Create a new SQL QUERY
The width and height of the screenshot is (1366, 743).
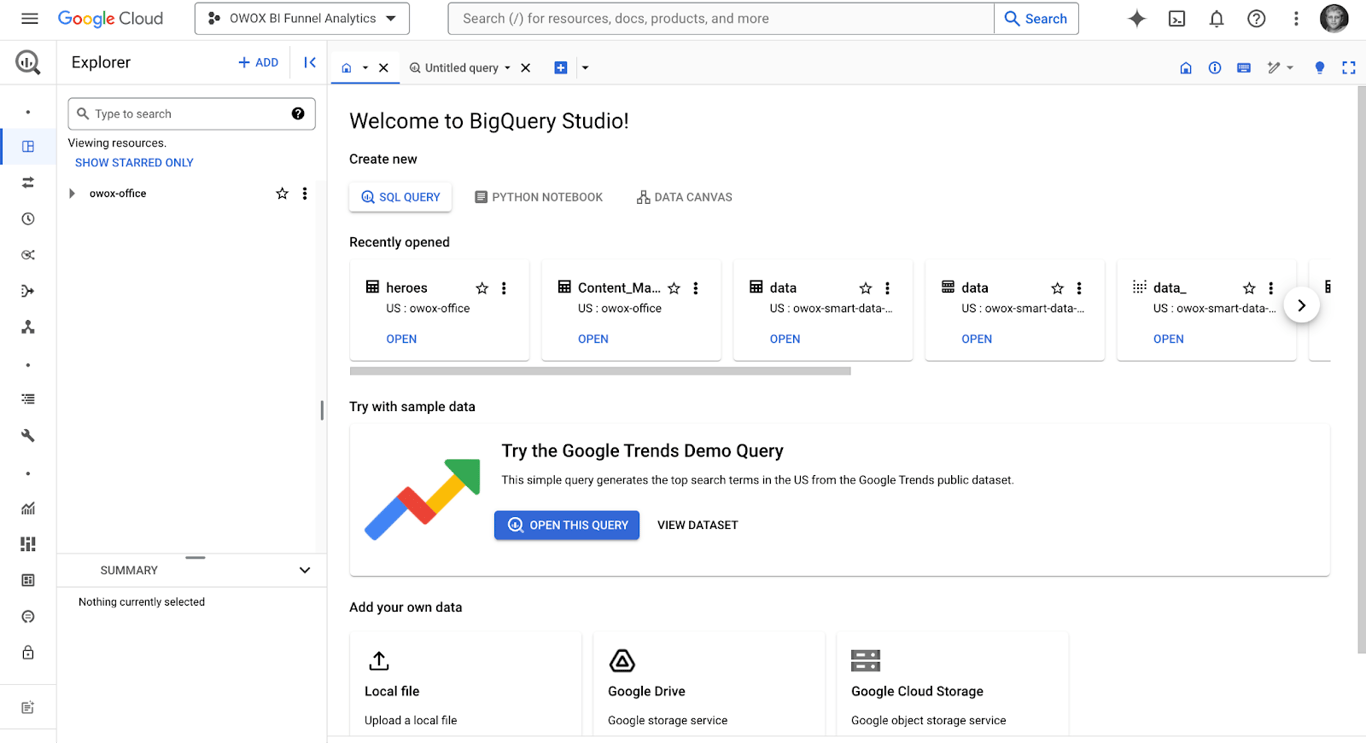coord(400,197)
